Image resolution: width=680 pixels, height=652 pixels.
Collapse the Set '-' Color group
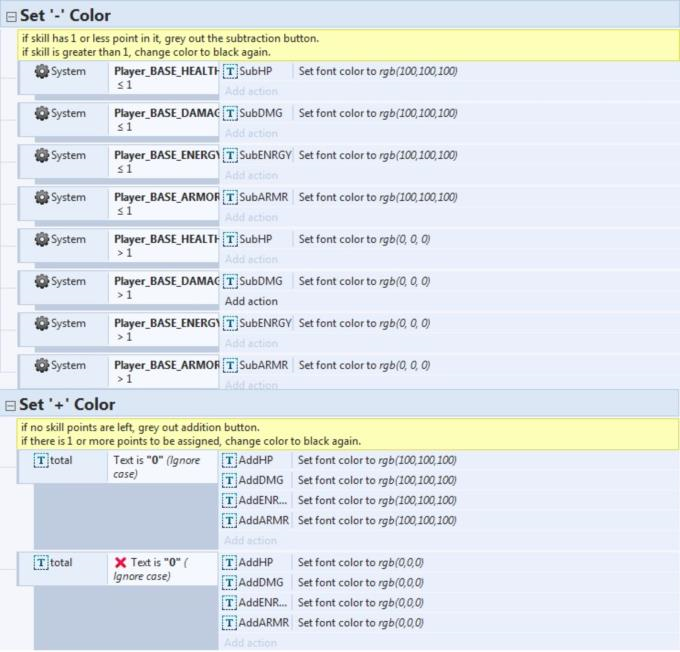pos(10,16)
